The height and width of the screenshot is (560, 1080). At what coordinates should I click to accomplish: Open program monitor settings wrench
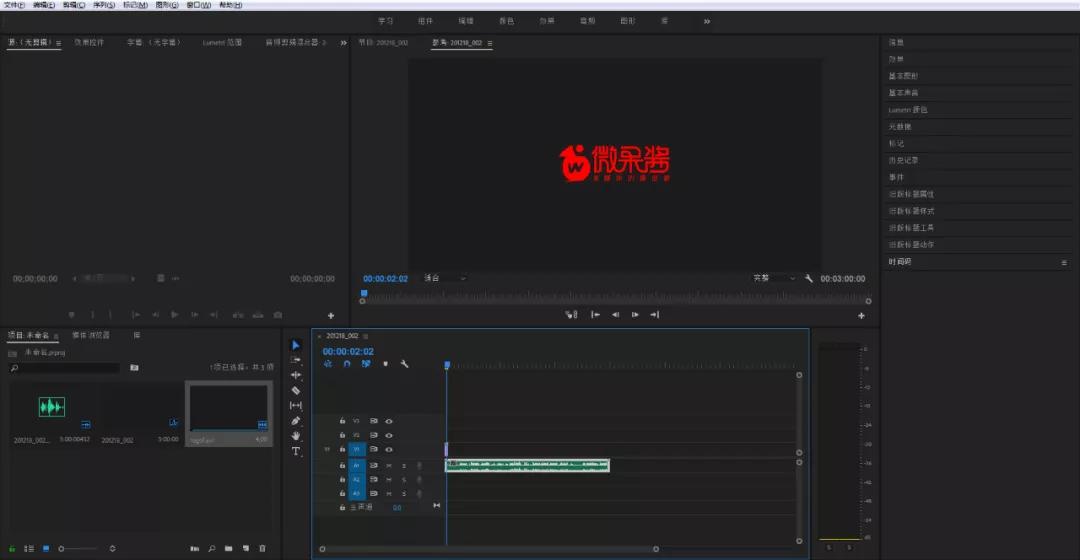809,278
